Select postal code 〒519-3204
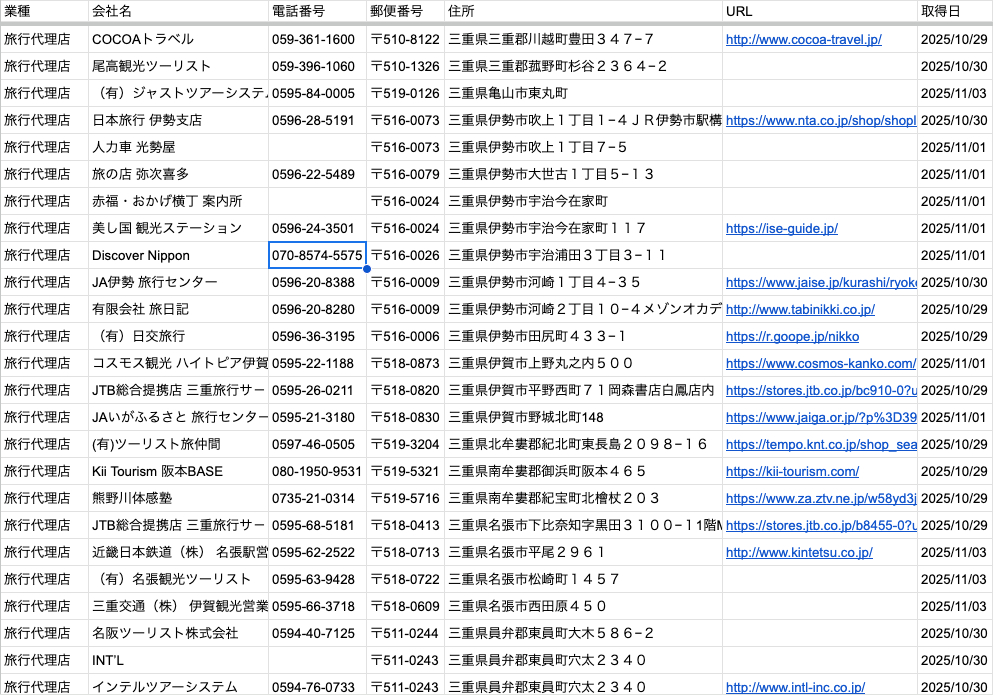This screenshot has width=993, height=695. 405,445
